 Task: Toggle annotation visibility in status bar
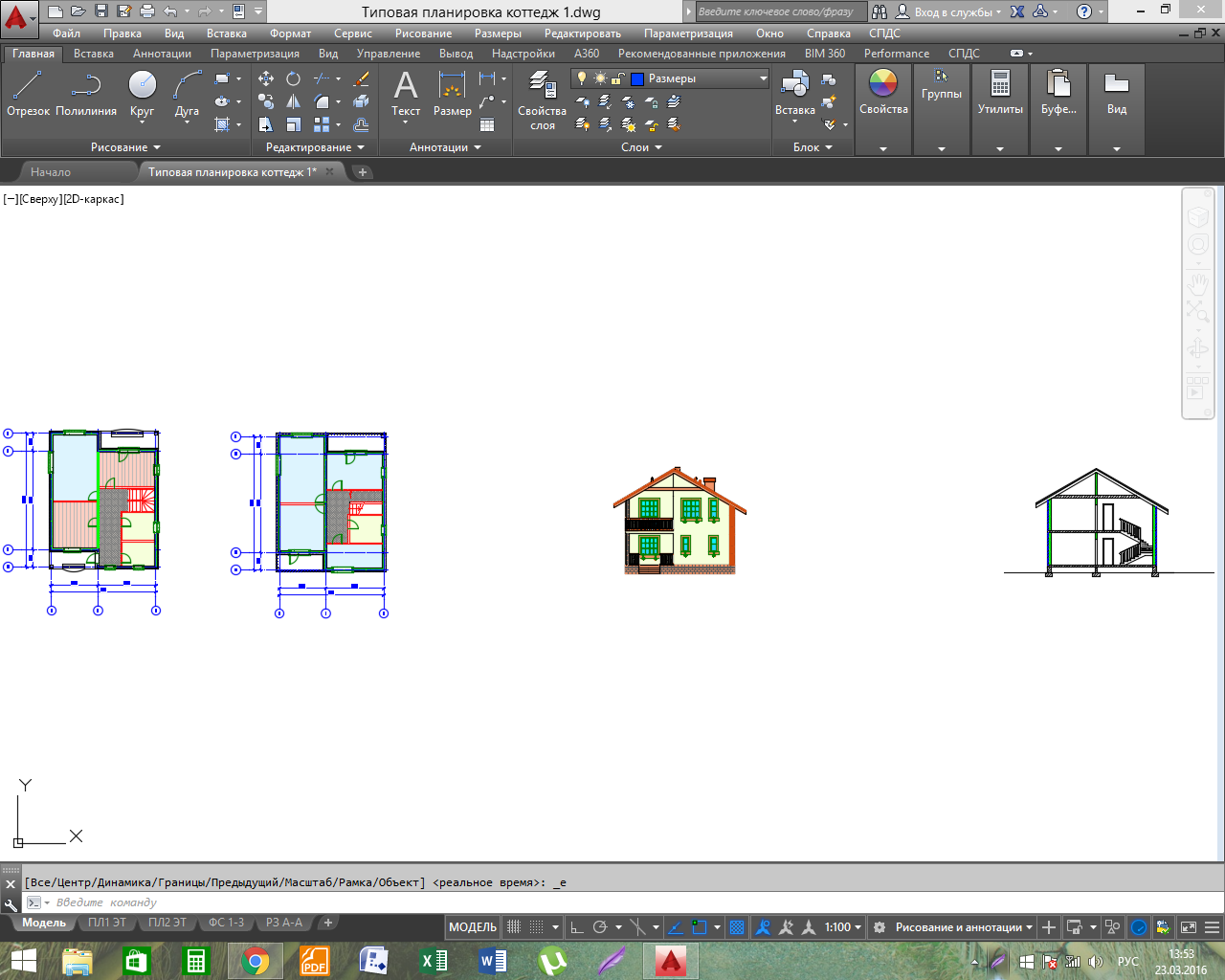pos(763,926)
